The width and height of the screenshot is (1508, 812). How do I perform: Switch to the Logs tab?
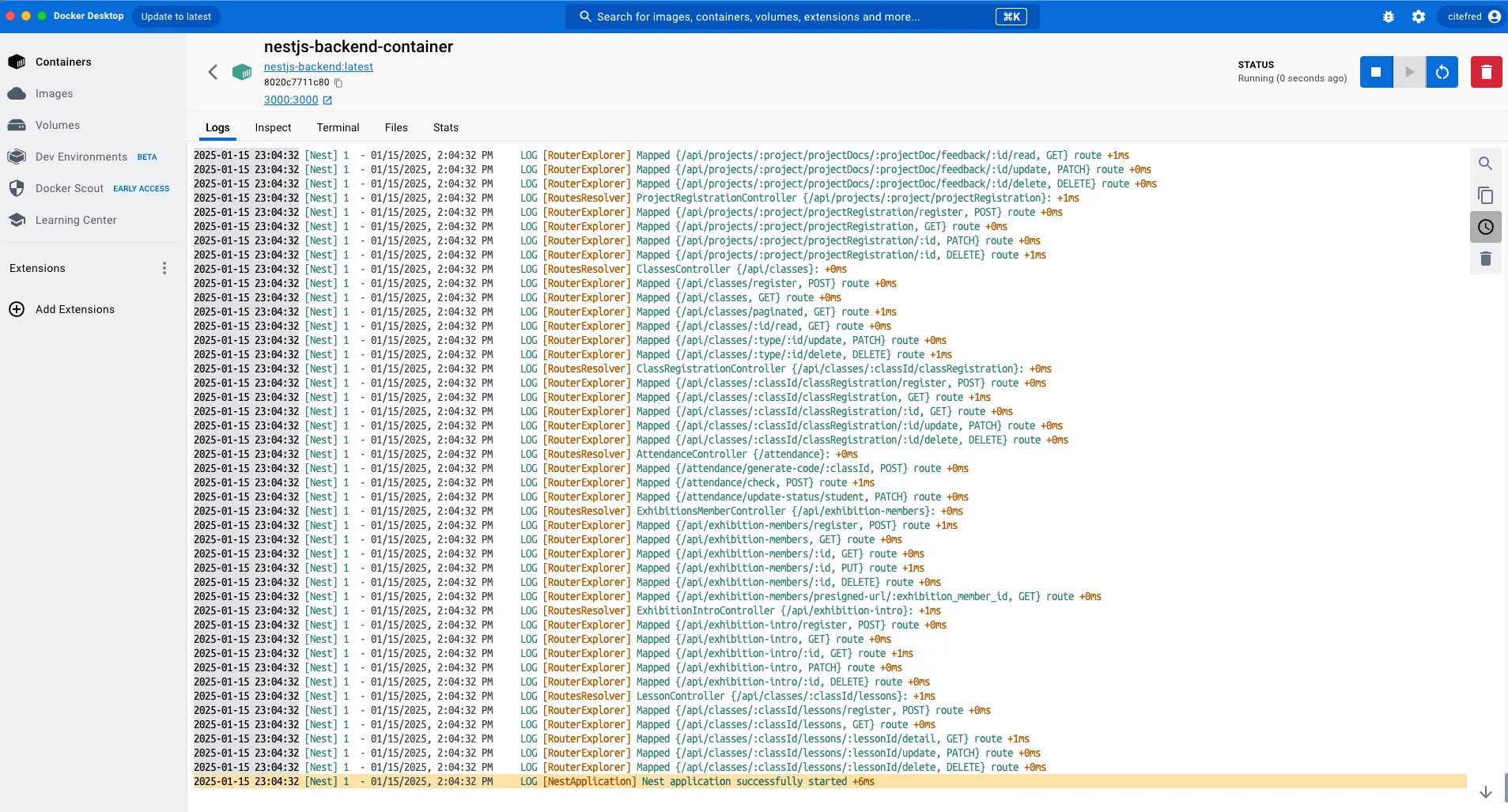[x=217, y=127]
